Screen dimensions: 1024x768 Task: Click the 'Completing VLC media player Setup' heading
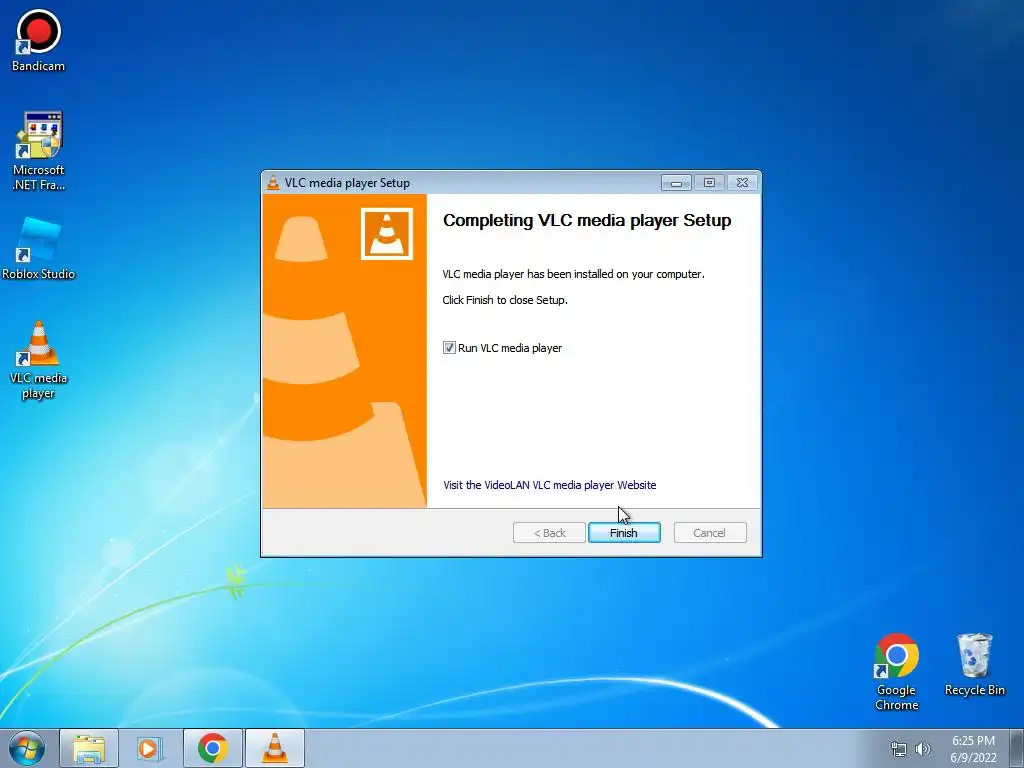click(x=587, y=221)
